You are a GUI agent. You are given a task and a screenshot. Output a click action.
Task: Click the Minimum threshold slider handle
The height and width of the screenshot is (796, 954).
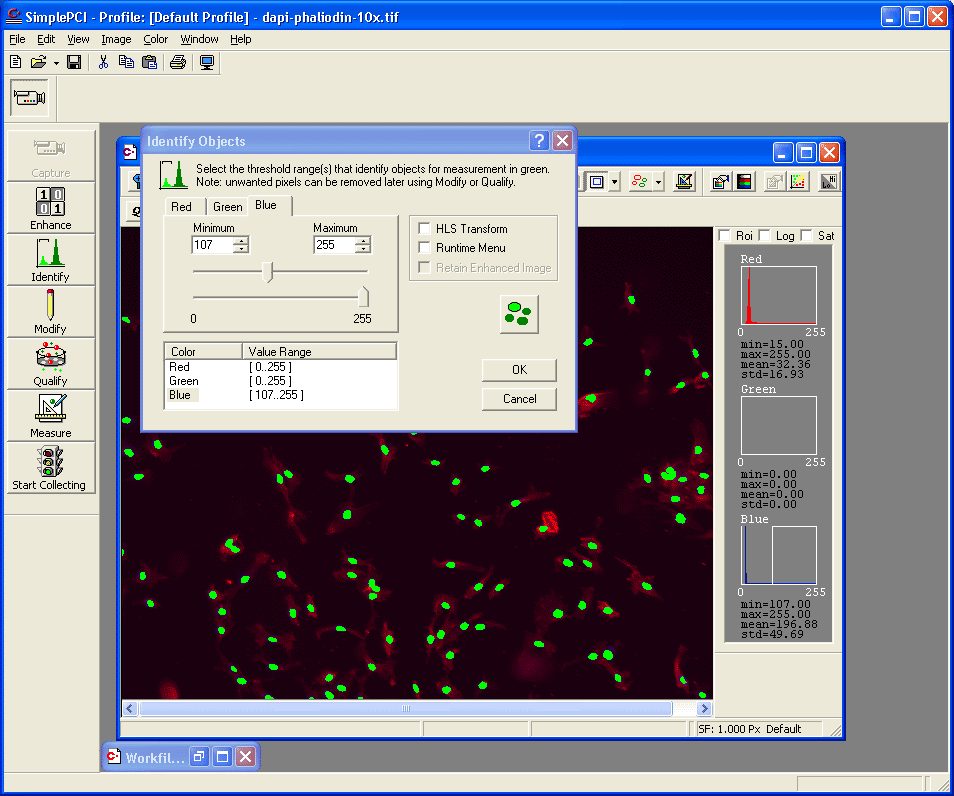[x=267, y=272]
